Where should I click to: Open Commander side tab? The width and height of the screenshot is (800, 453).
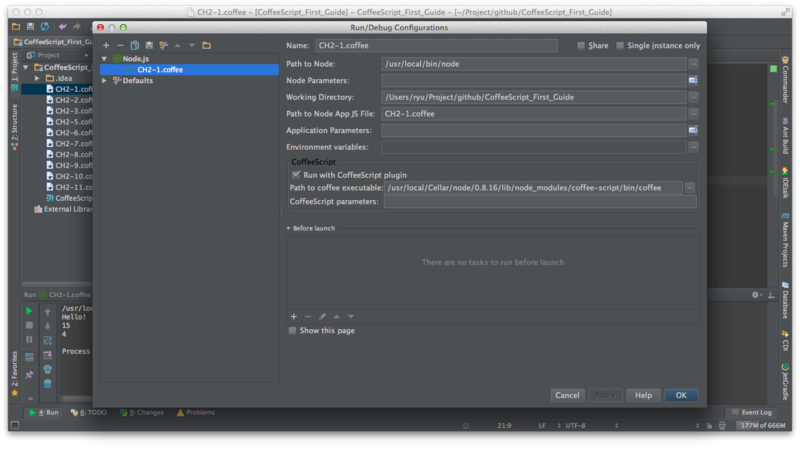tap(785, 80)
